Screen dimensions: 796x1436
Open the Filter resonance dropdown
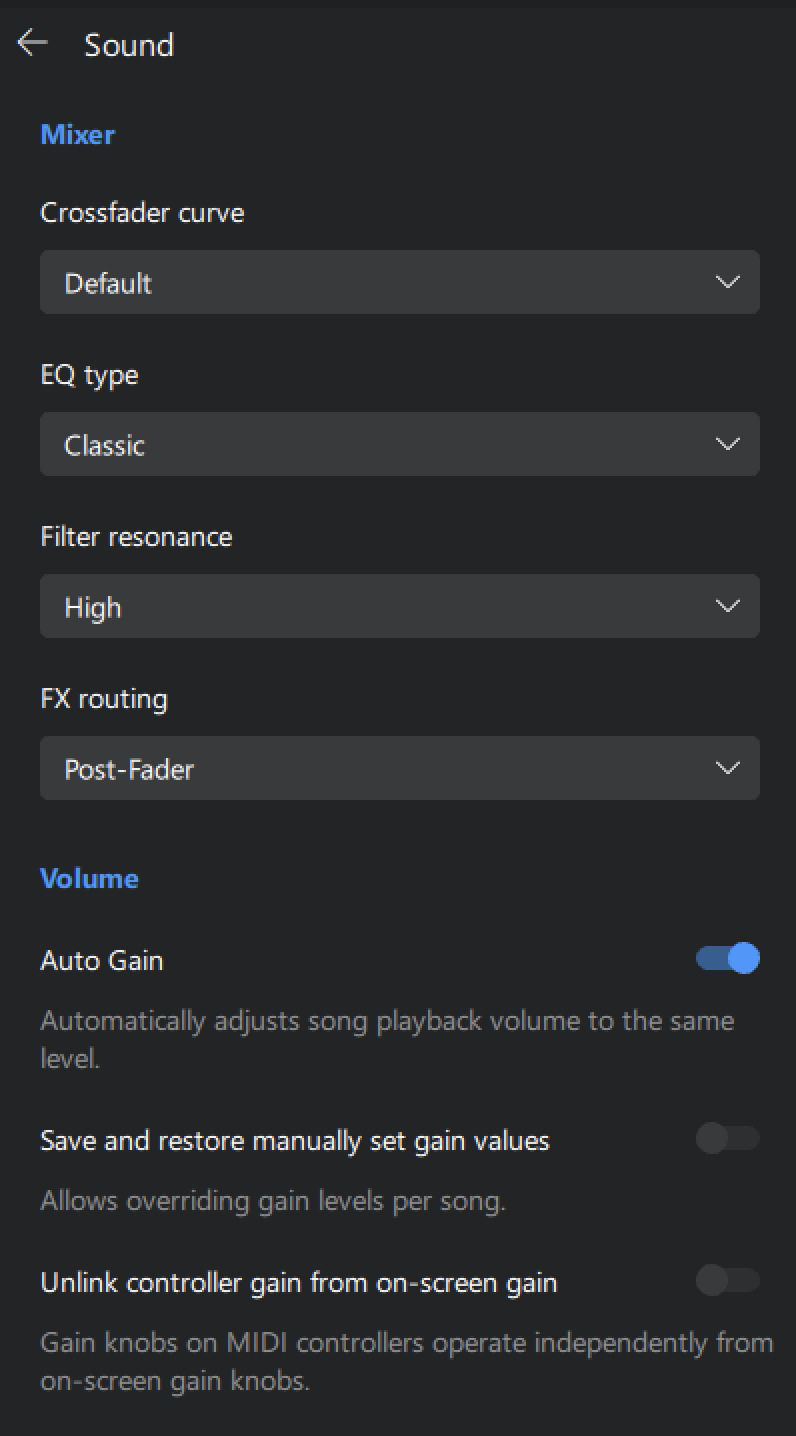pos(400,606)
